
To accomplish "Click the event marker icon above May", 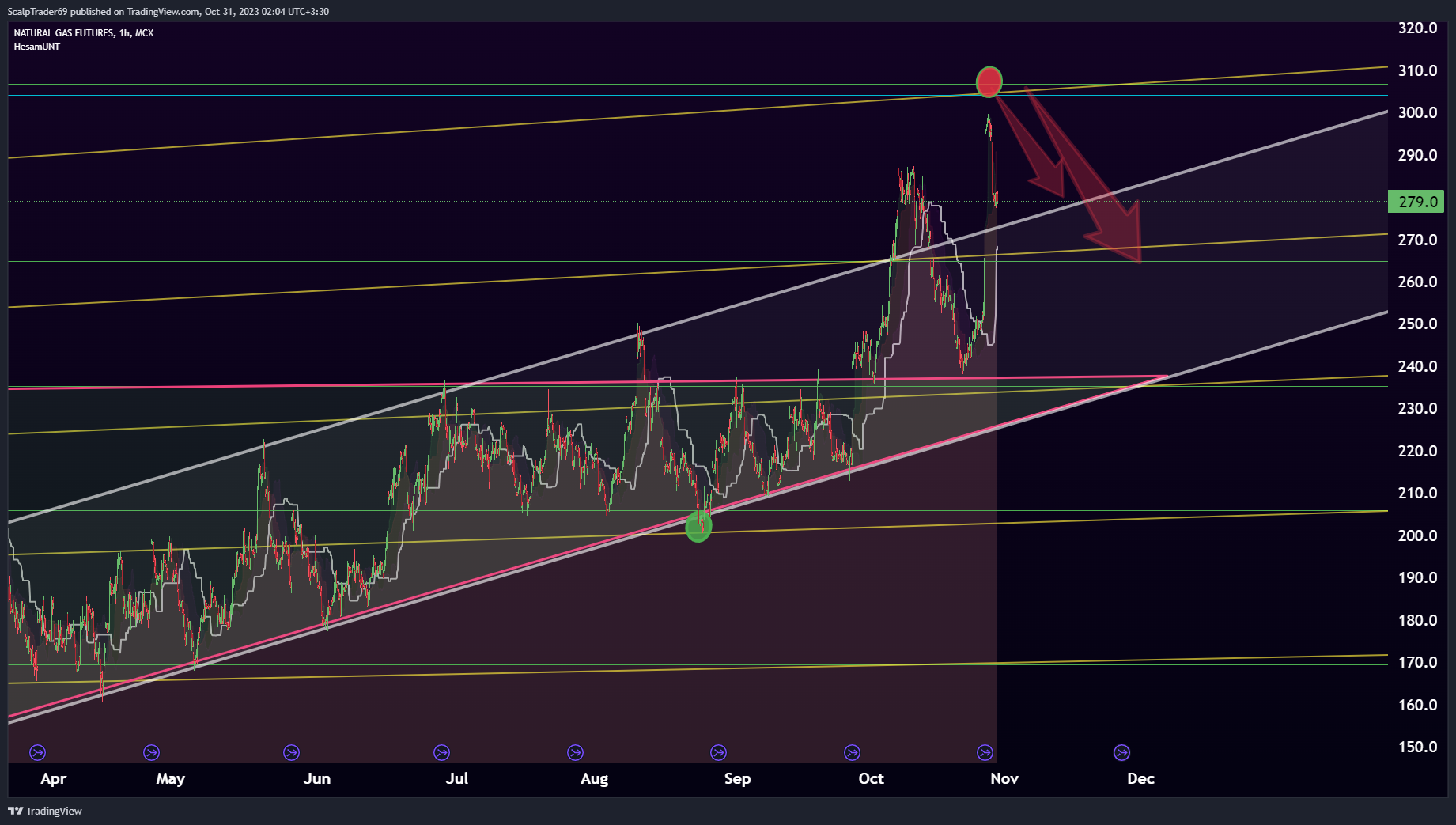I will click(152, 752).
